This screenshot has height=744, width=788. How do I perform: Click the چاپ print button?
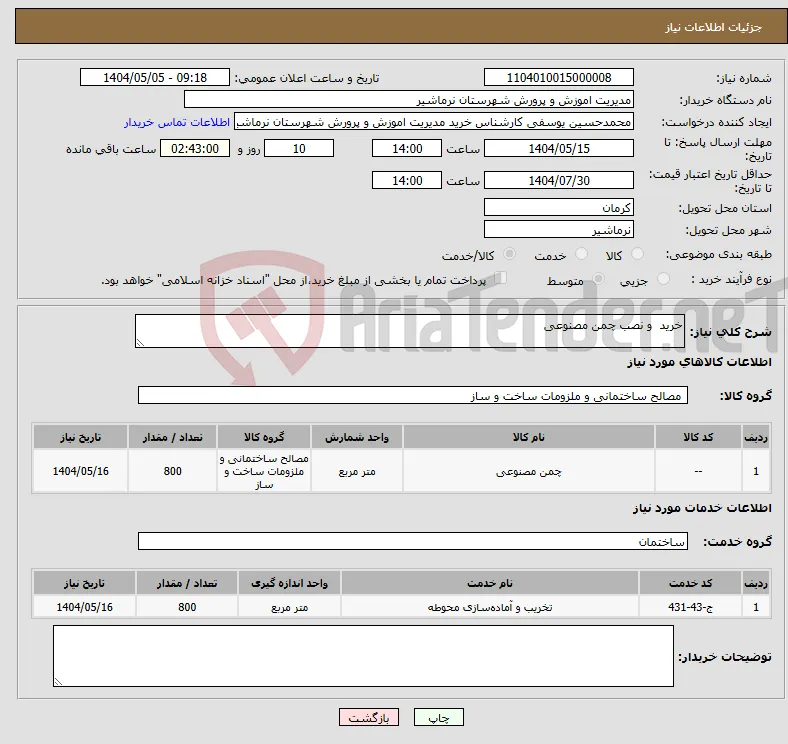(439, 717)
